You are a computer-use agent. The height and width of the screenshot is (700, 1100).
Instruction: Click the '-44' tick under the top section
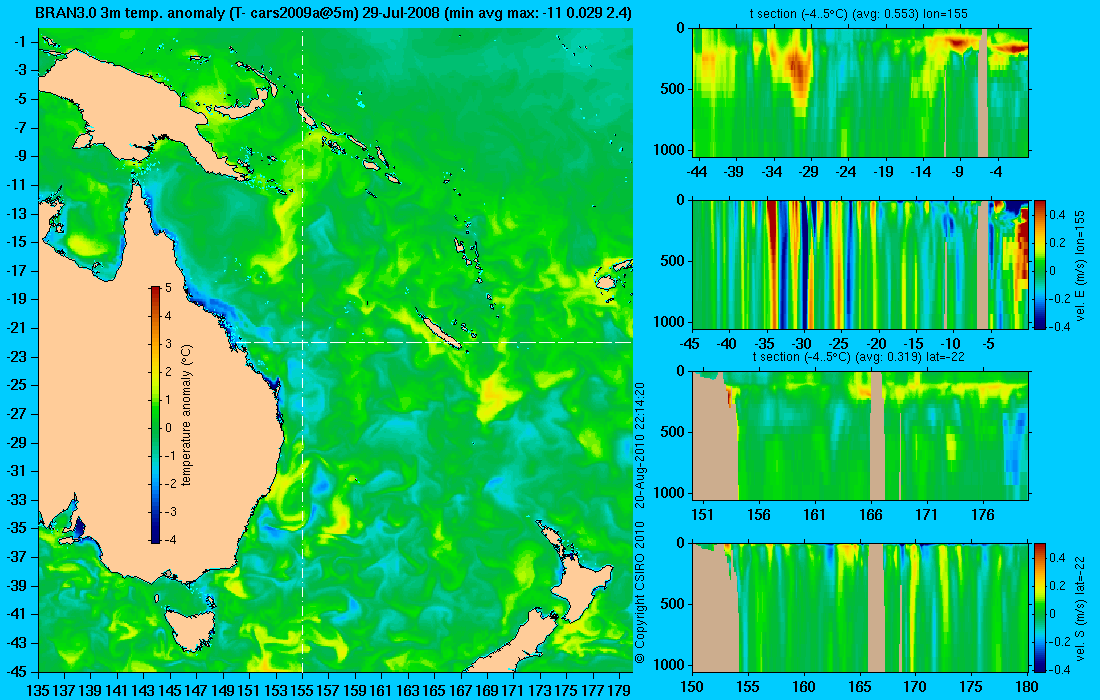tap(696, 171)
